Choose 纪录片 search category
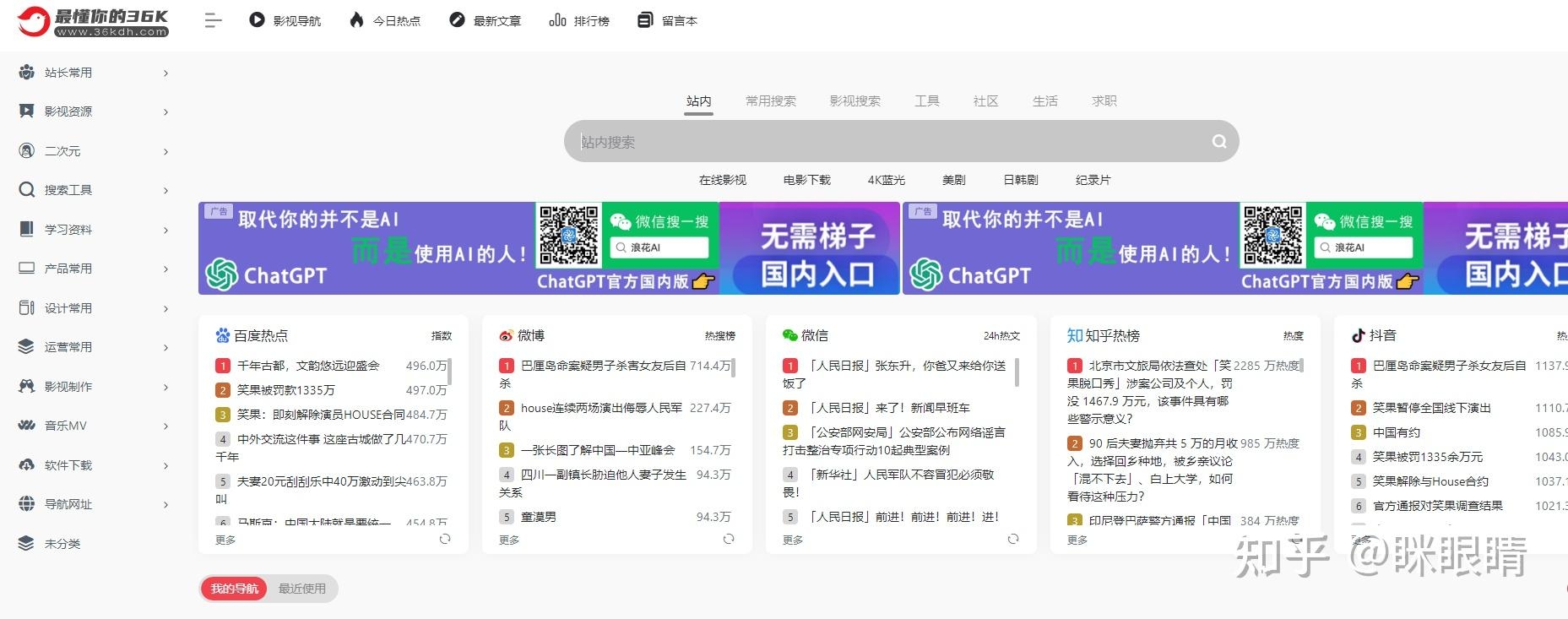The image size is (1568, 619). coord(1093,180)
